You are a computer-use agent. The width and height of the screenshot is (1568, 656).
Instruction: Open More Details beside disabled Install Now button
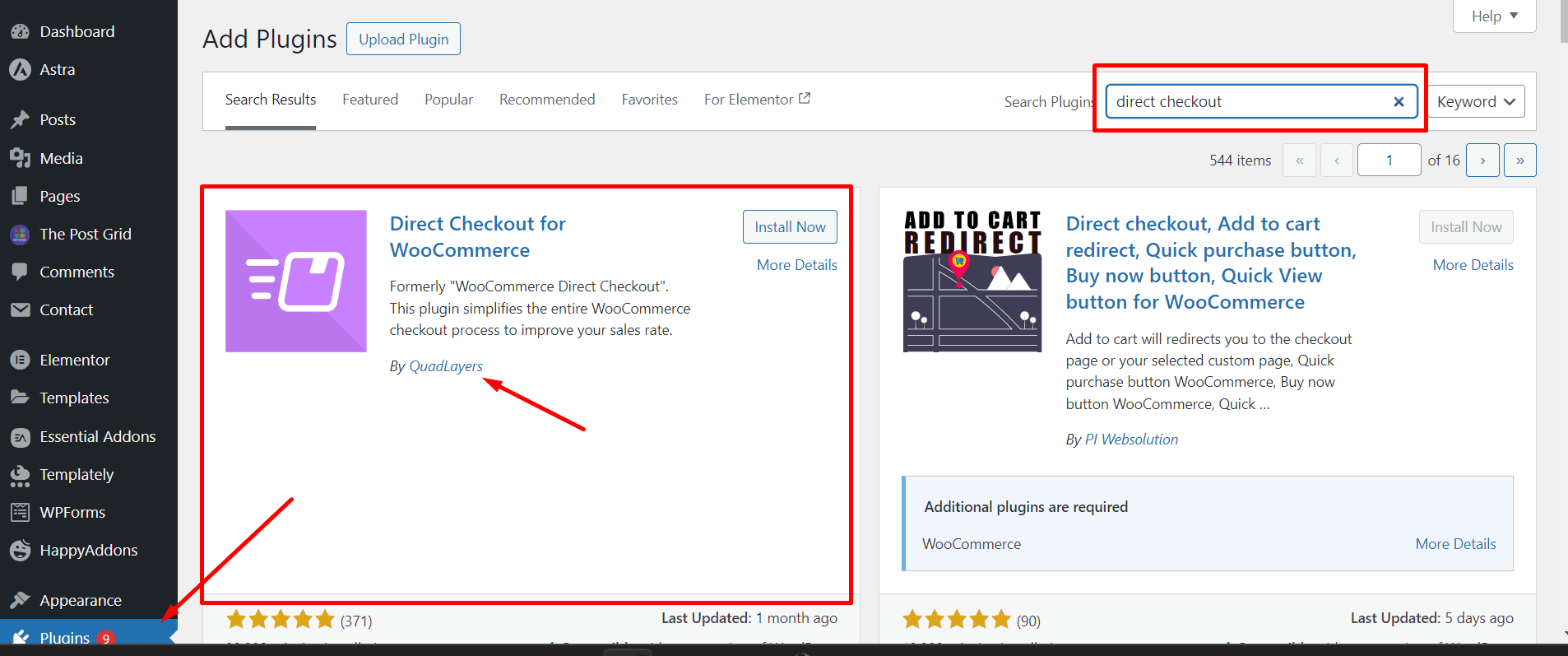(1473, 265)
